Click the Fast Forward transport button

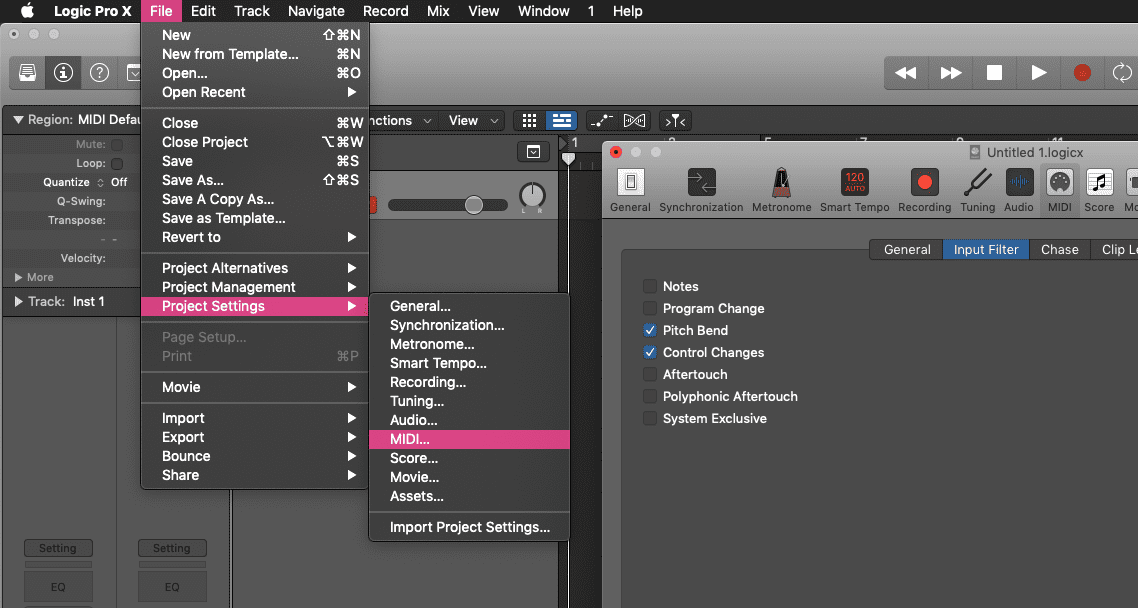coord(951,73)
